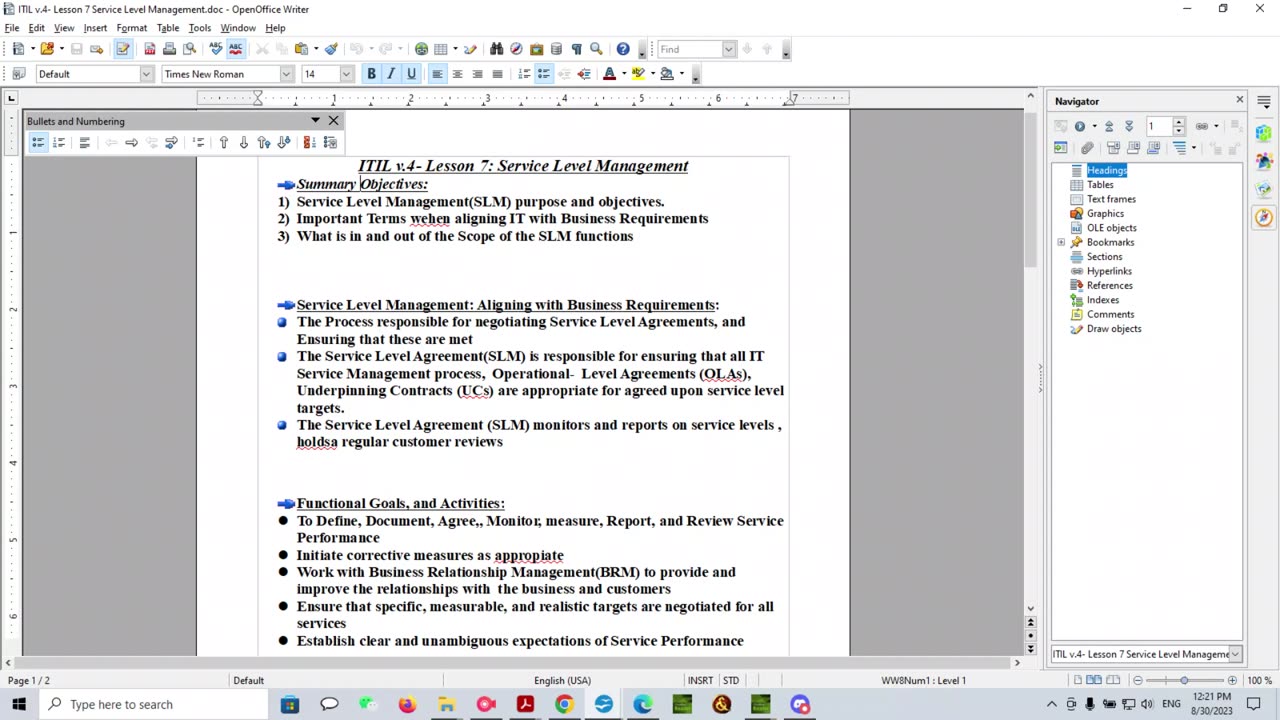This screenshot has height=720, width=1280.
Task: Open the Times New Roman font dropdown
Action: pos(286,74)
